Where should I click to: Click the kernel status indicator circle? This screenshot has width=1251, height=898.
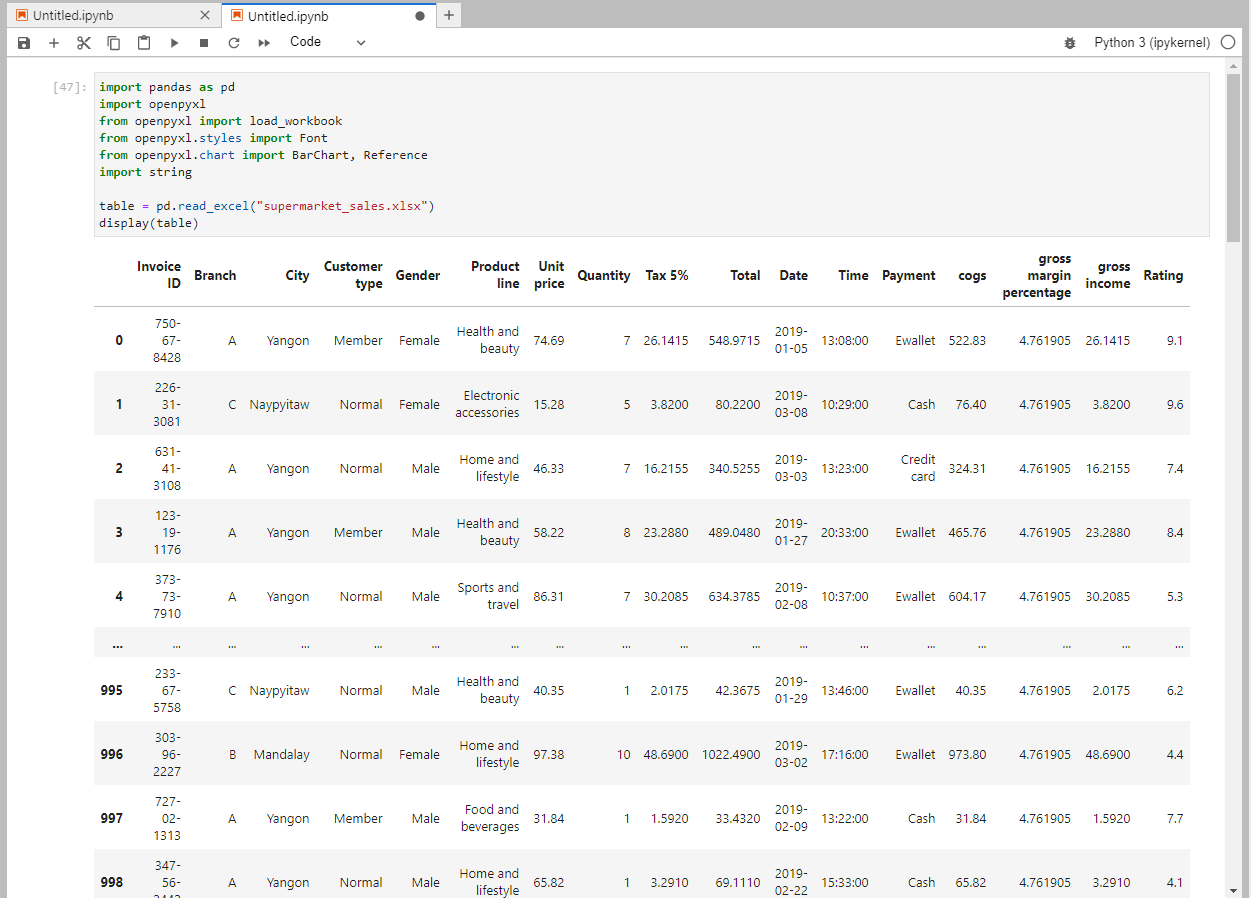[x=1226, y=42]
